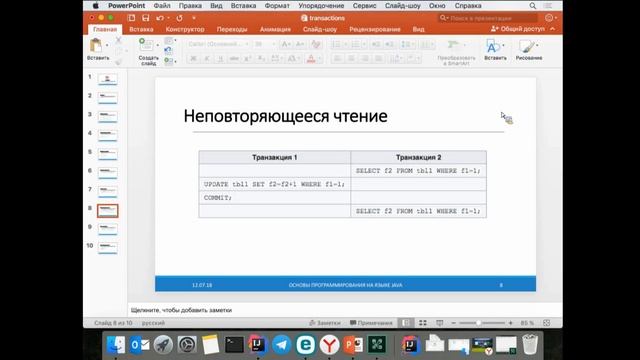
Task: Open the Слайд-шоу menu in the menu bar
Action: [x=402, y=6]
